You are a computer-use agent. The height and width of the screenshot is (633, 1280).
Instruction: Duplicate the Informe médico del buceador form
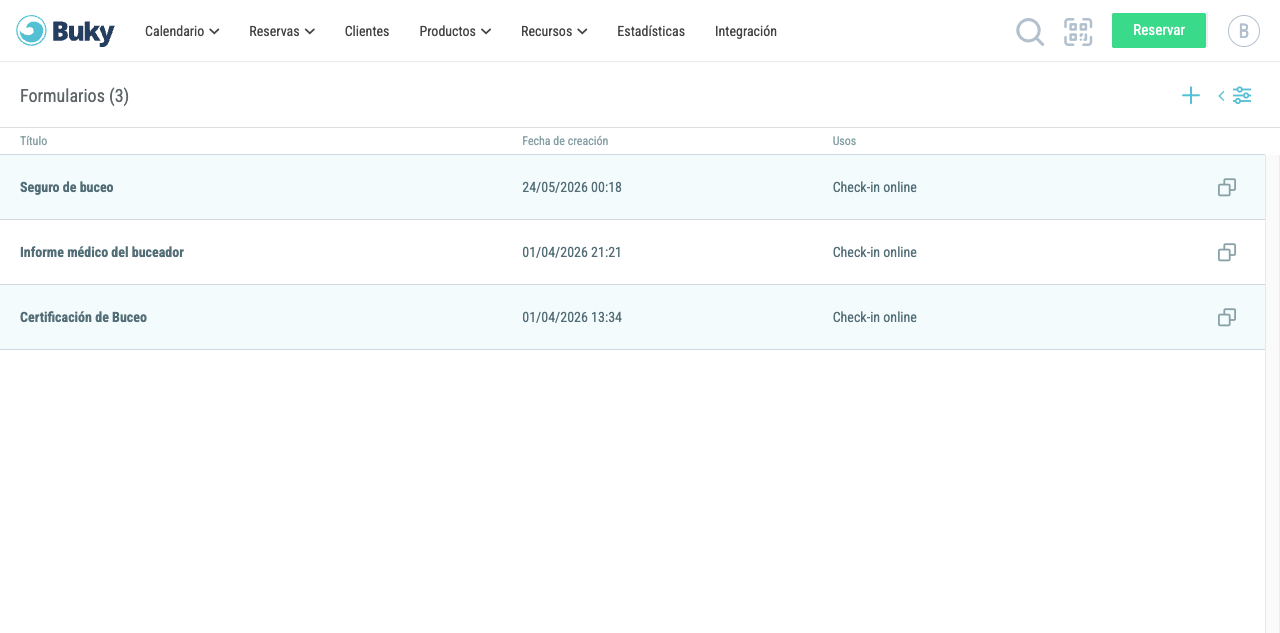point(1227,252)
